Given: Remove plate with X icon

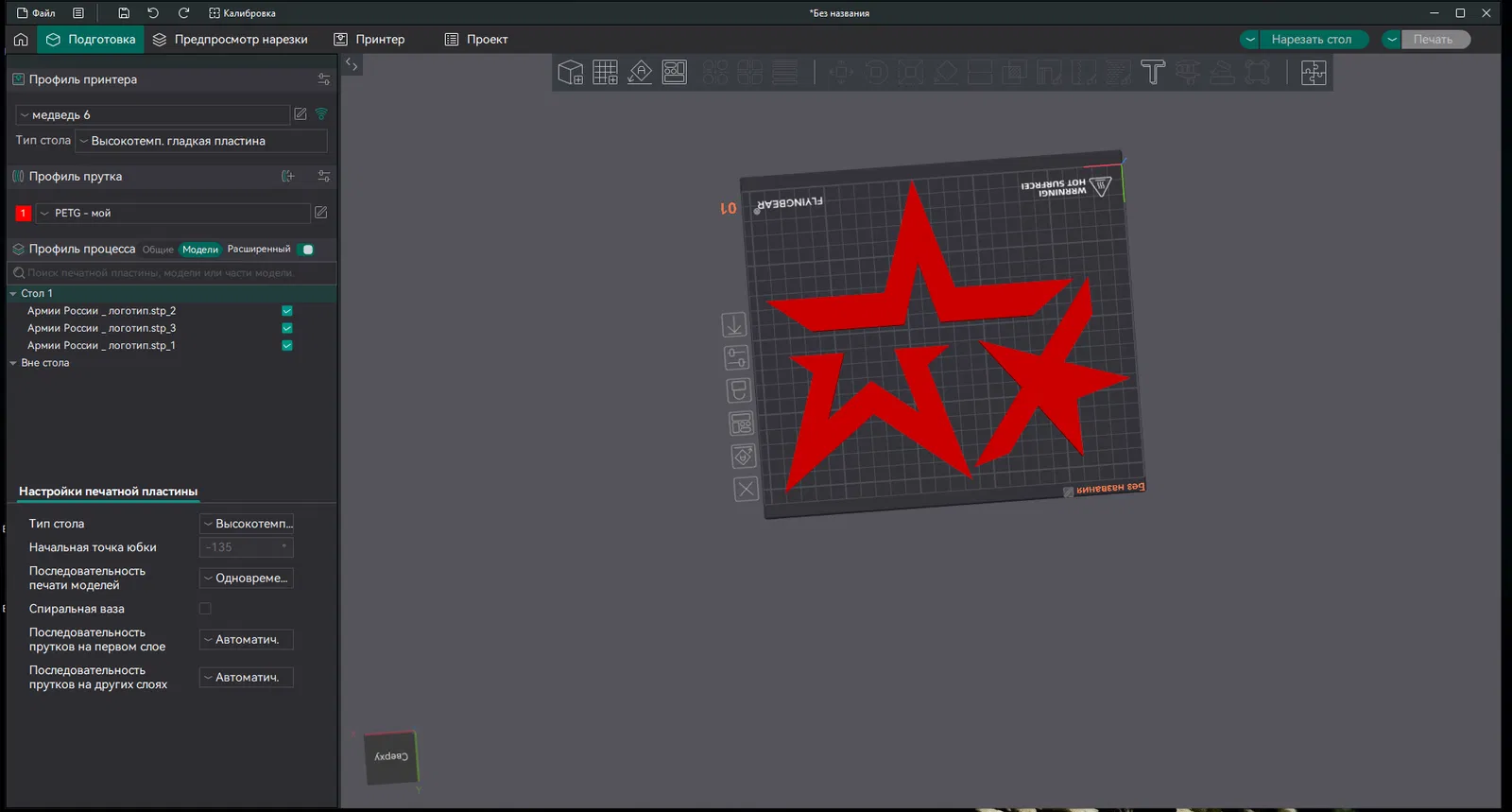Looking at the screenshot, I should click(746, 489).
